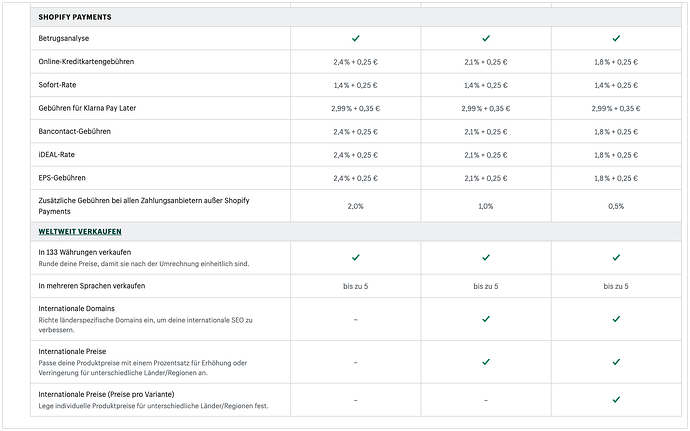The image size is (690, 431).
Task: Click Internationale Domains checkmark in middle plan column
Action: [x=486, y=319]
